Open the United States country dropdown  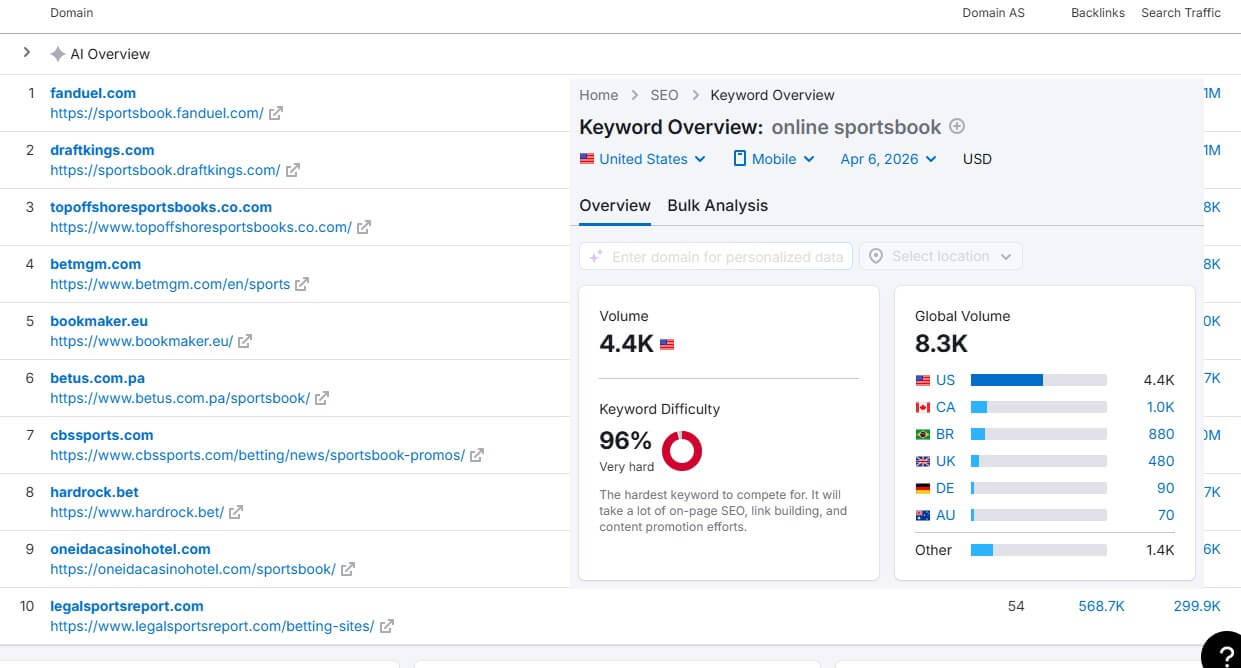[x=643, y=159]
